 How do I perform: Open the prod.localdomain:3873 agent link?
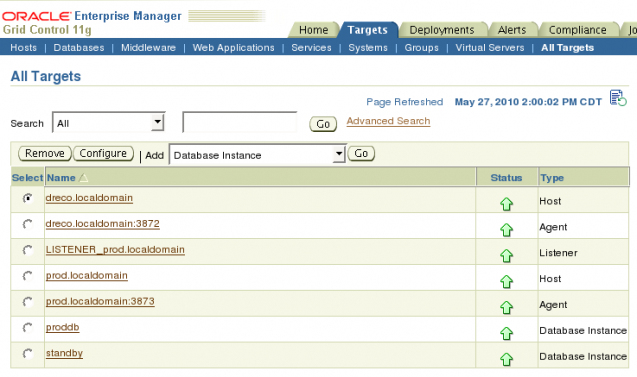100,301
